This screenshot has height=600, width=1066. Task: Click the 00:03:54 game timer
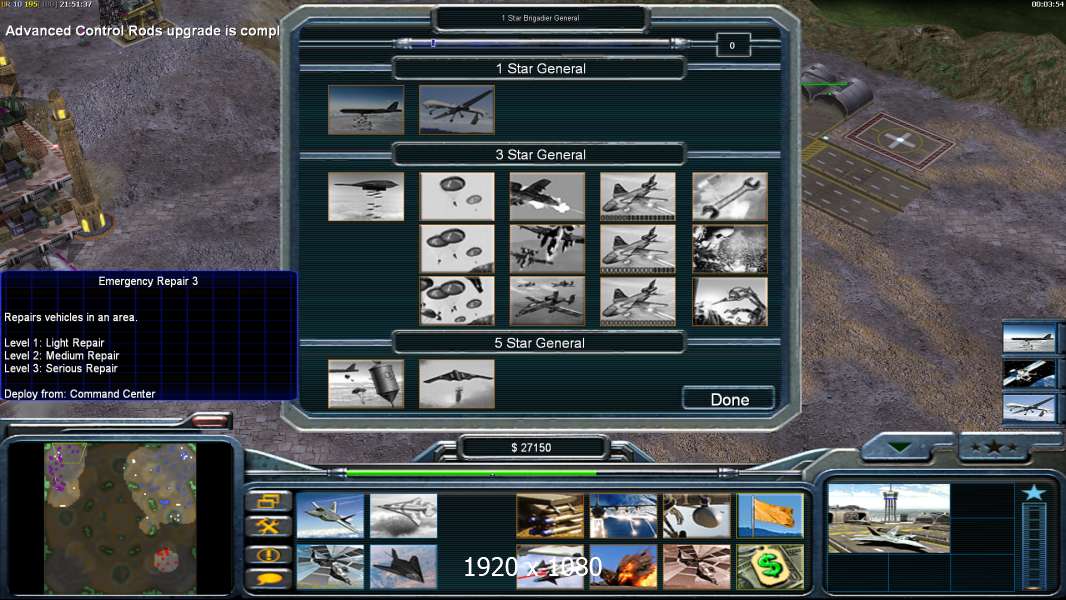click(x=1048, y=4)
